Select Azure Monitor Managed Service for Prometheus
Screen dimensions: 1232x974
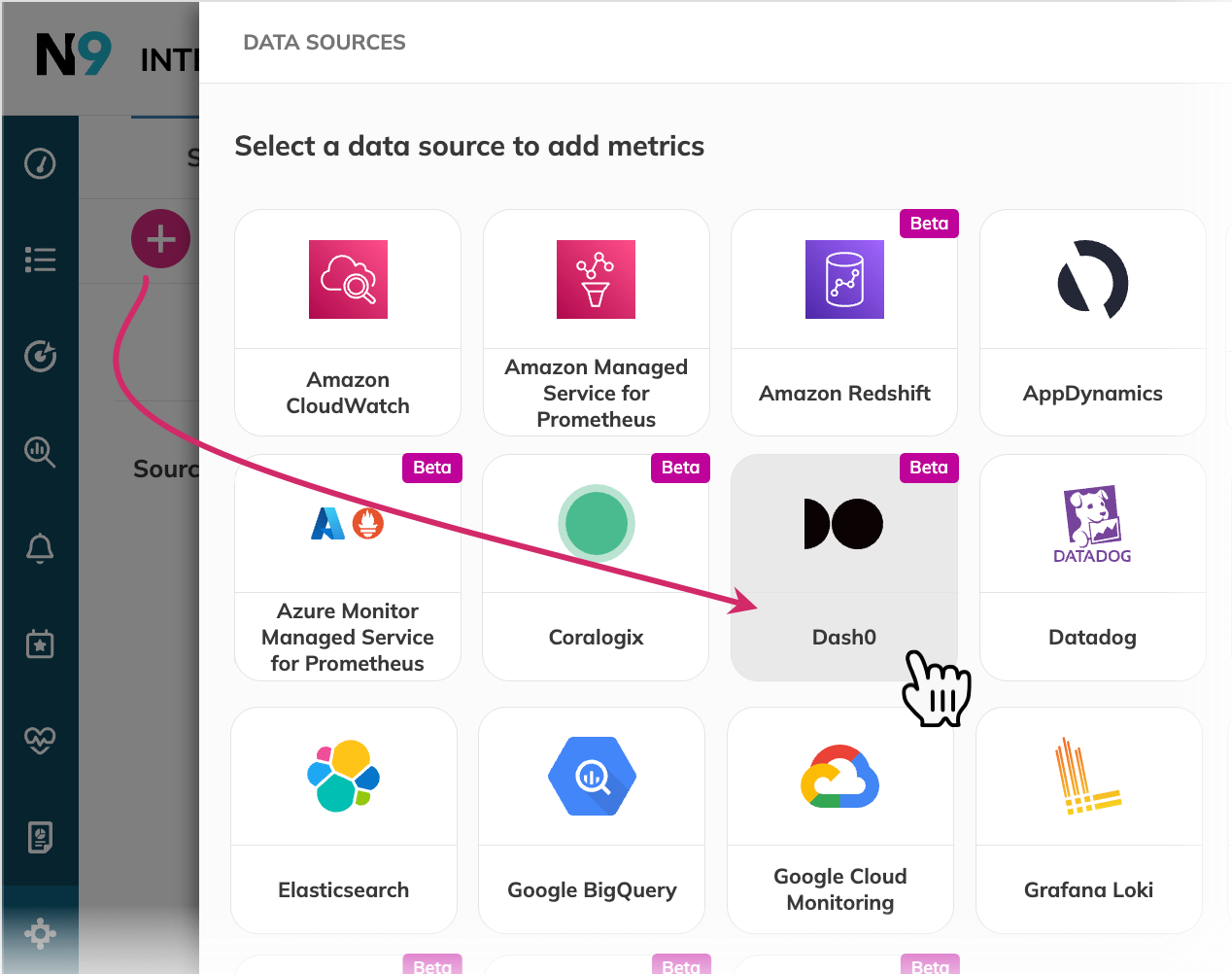[348, 568]
